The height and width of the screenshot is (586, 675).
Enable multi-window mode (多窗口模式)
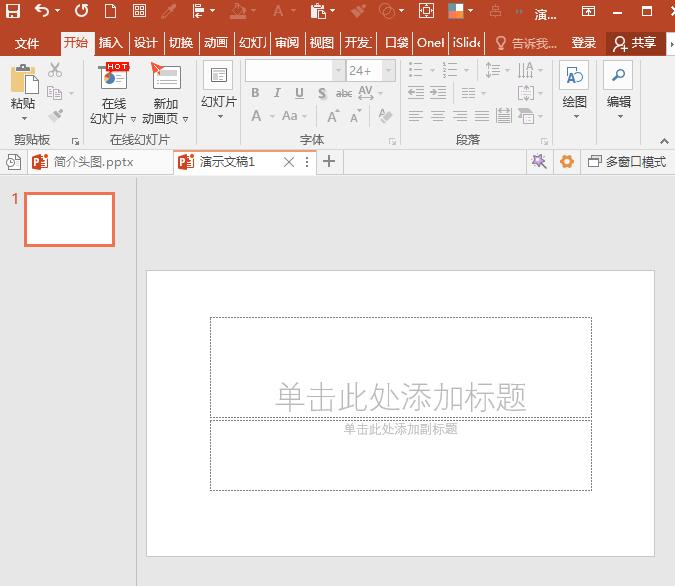[627, 162]
